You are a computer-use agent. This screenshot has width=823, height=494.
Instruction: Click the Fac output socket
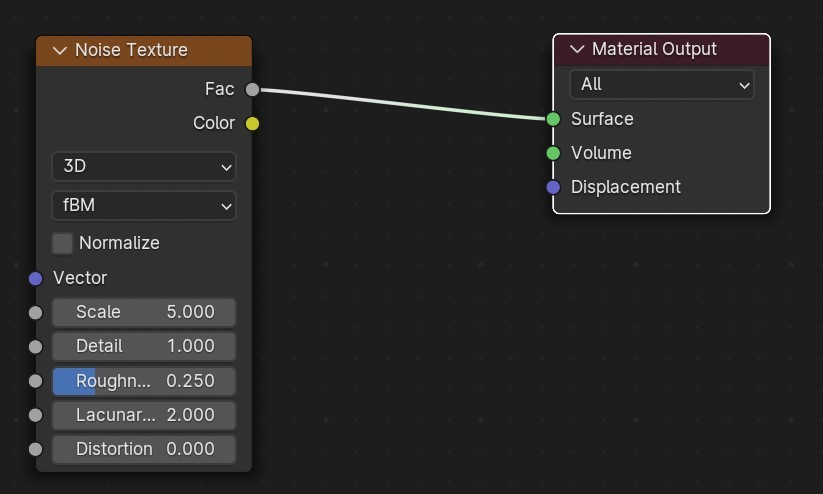point(252,90)
